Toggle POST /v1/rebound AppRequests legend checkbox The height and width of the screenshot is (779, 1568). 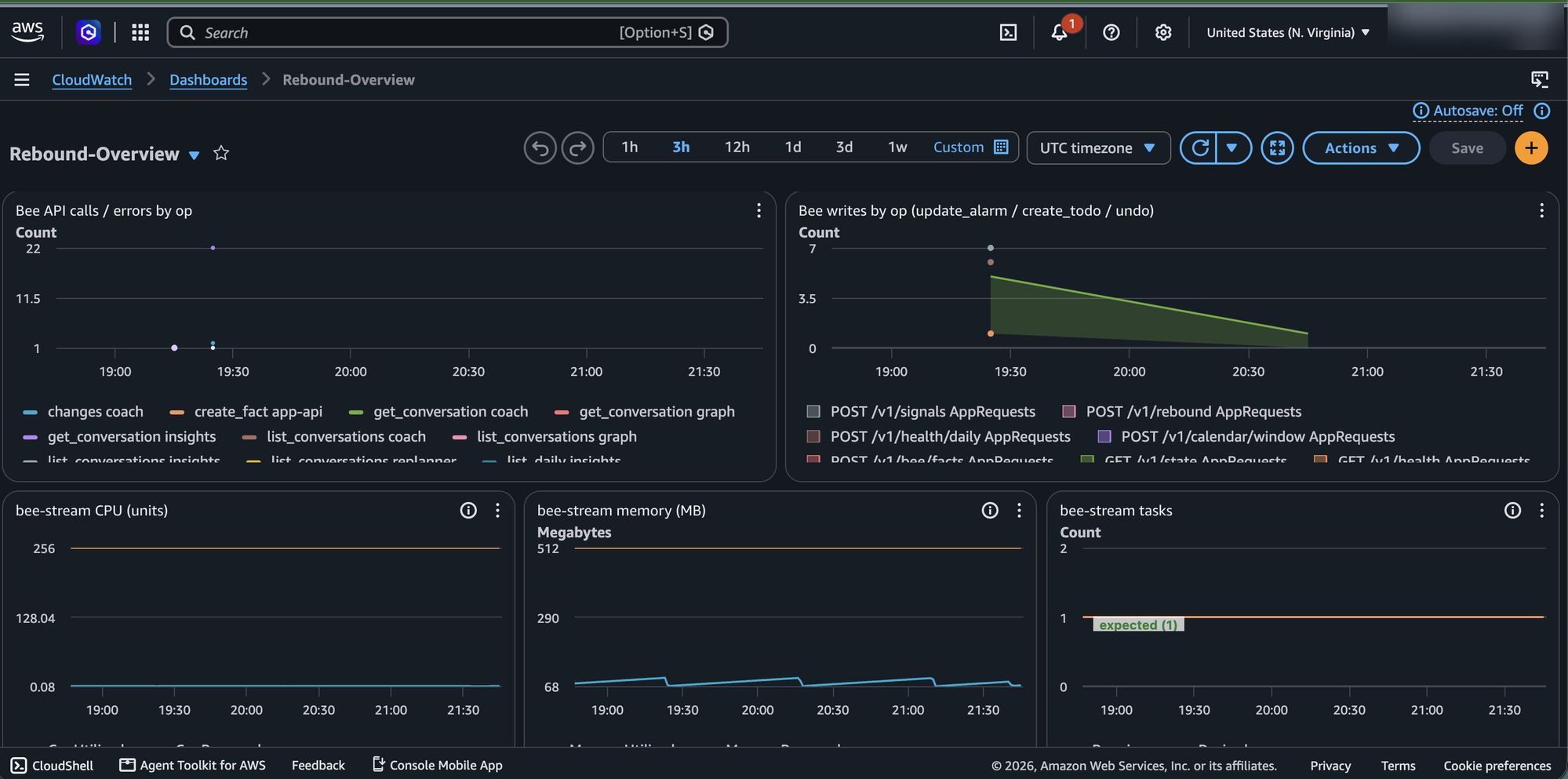1068,411
